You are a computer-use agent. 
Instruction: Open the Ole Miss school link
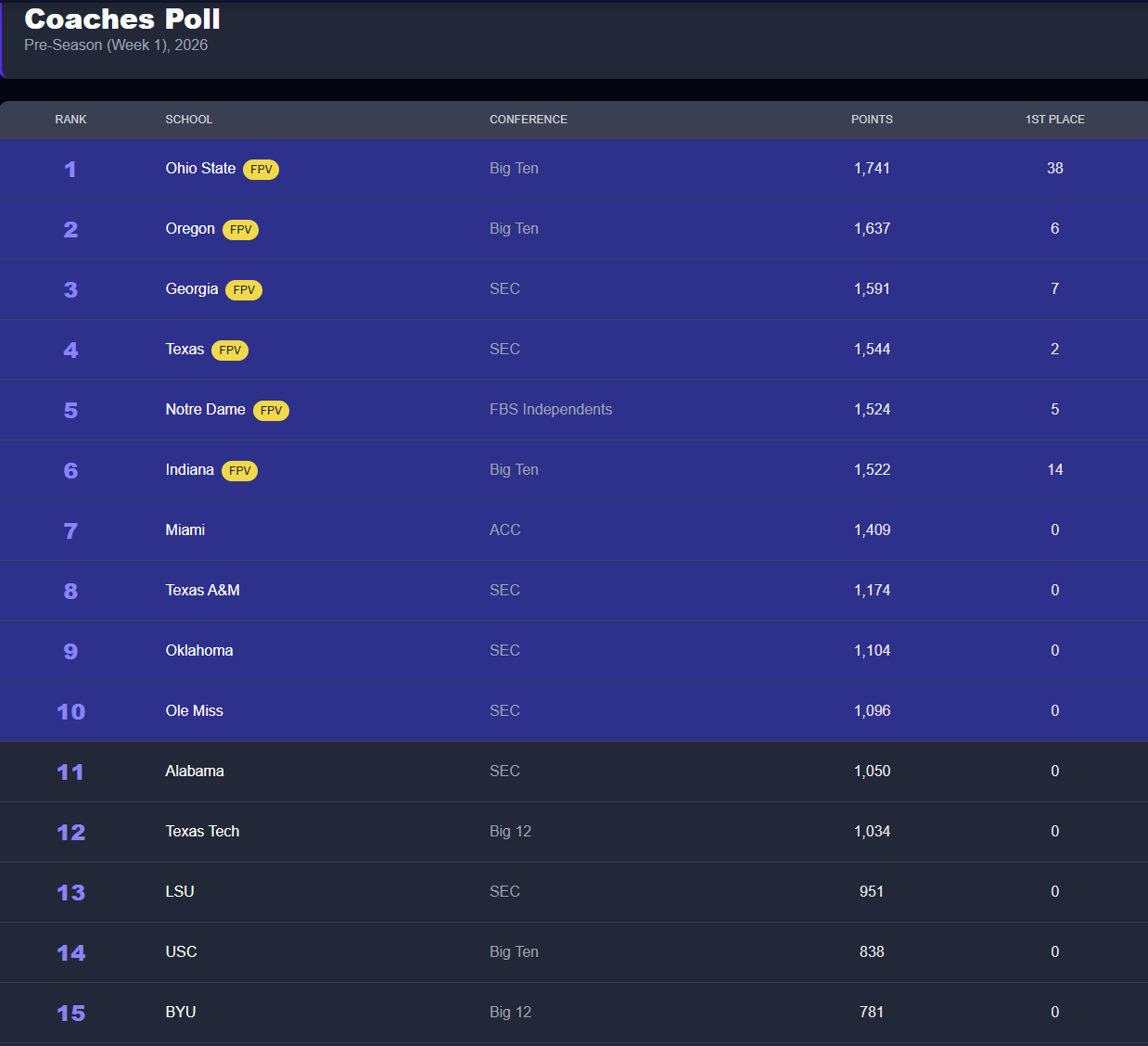click(x=195, y=710)
